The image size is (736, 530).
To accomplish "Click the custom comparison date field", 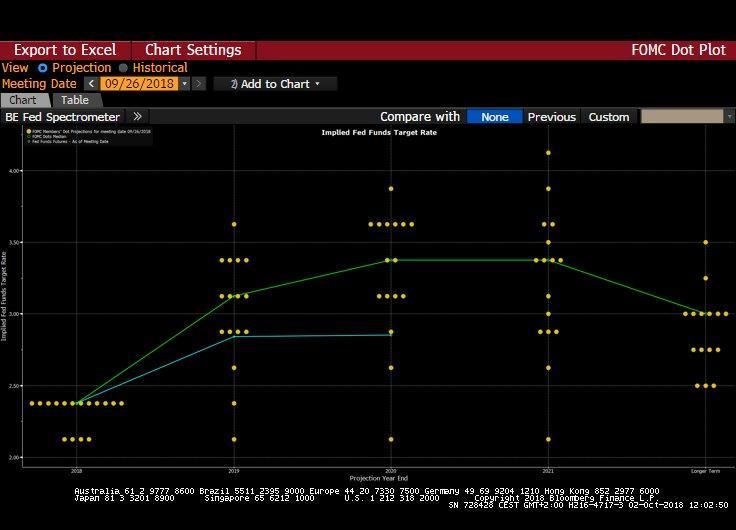I will click(682, 116).
